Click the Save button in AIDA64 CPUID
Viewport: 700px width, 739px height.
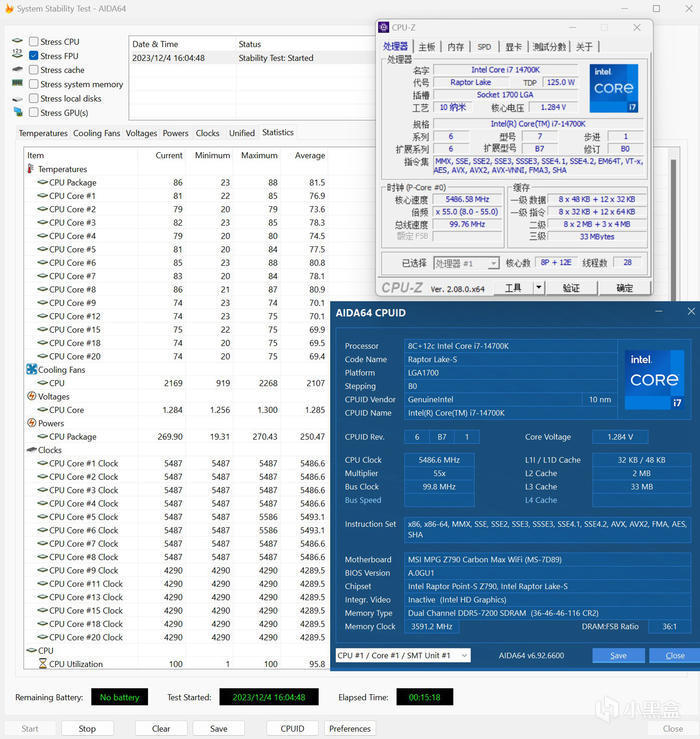pyautogui.click(x=617, y=655)
